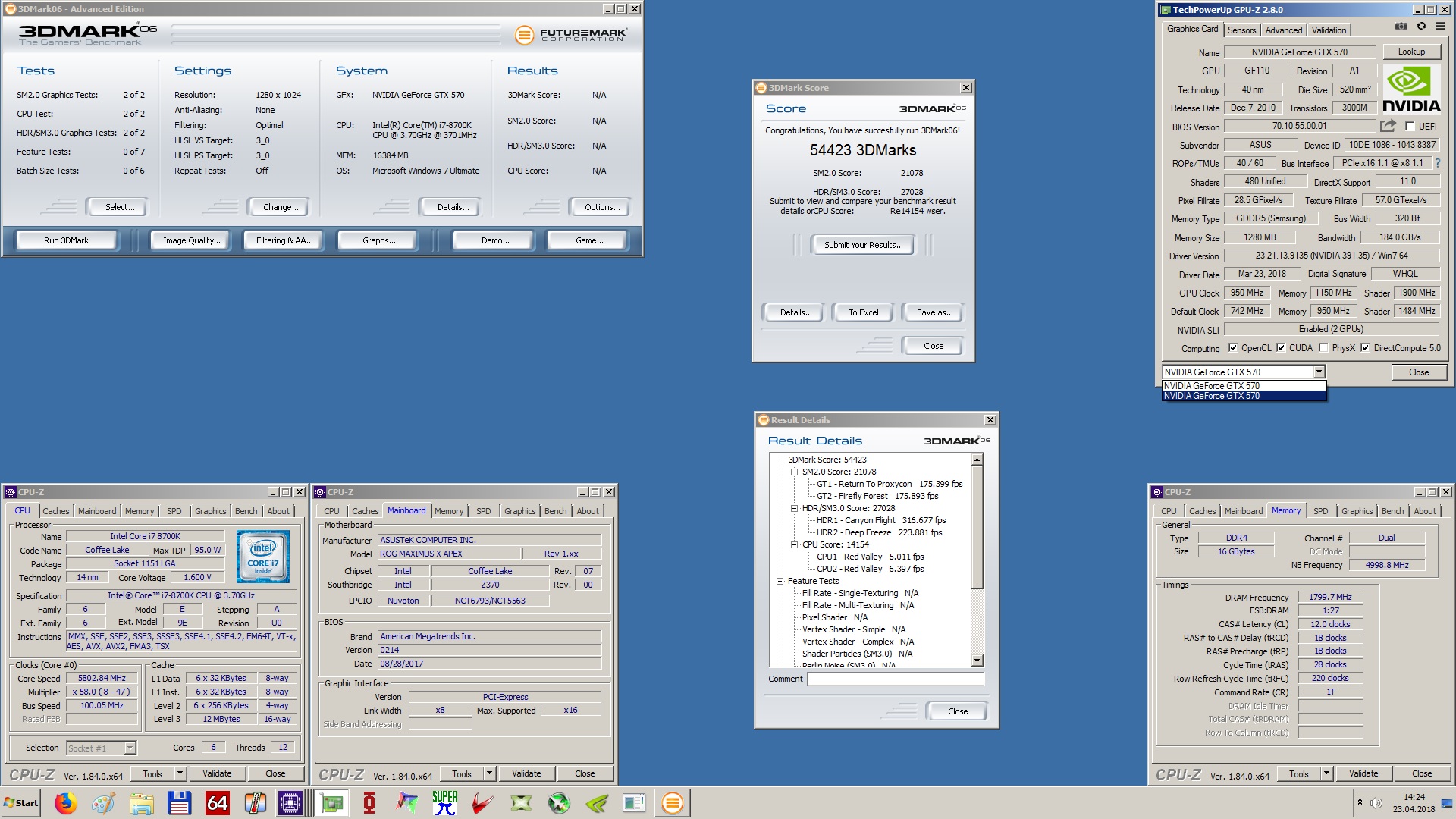The height and width of the screenshot is (819, 1456).
Task: Click Result Details scrollbar up arrow
Action: coord(977,460)
